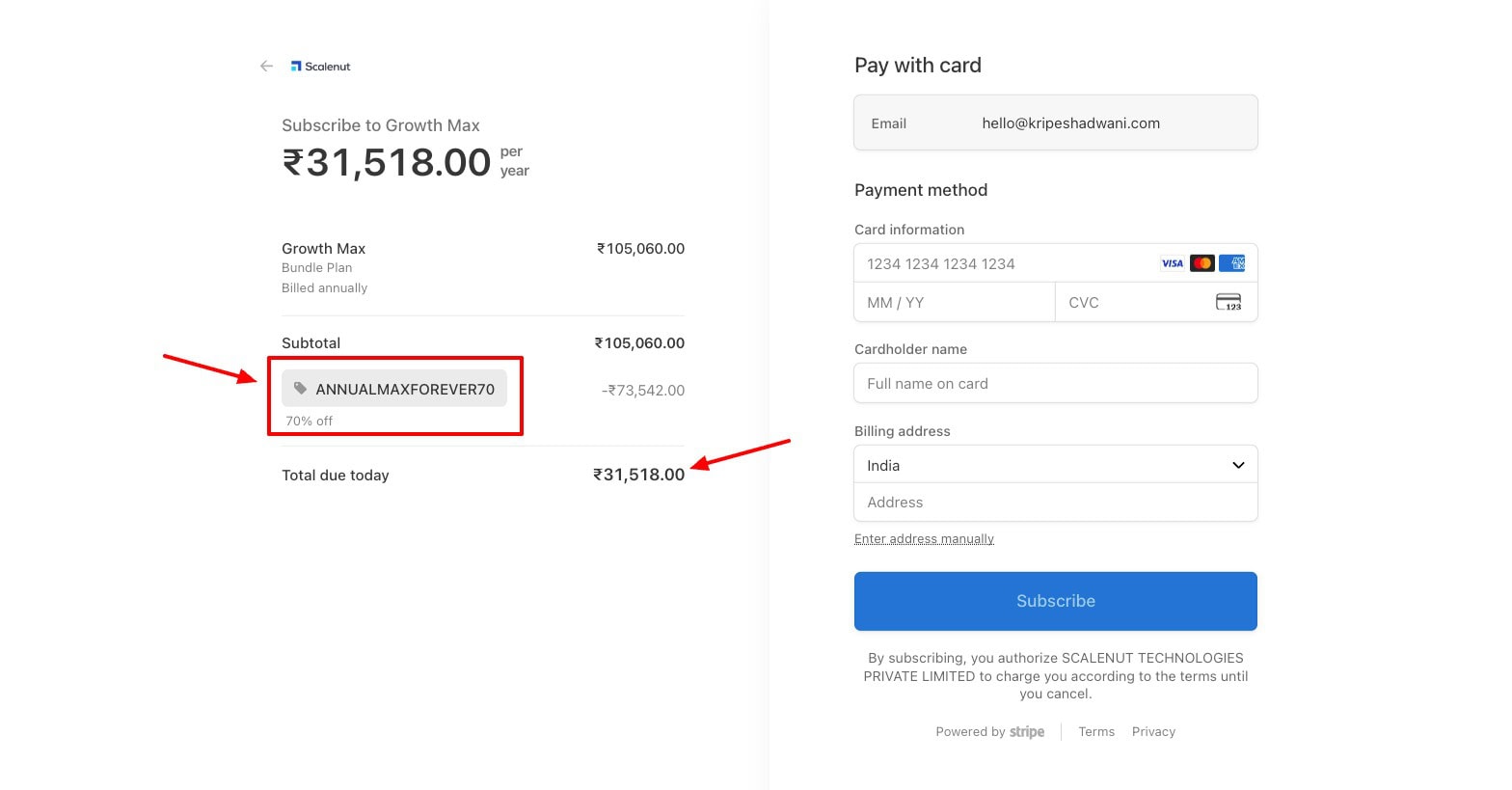Click Enter address manually link
Image resolution: width=1512 pixels, height=790 pixels.
click(x=924, y=539)
